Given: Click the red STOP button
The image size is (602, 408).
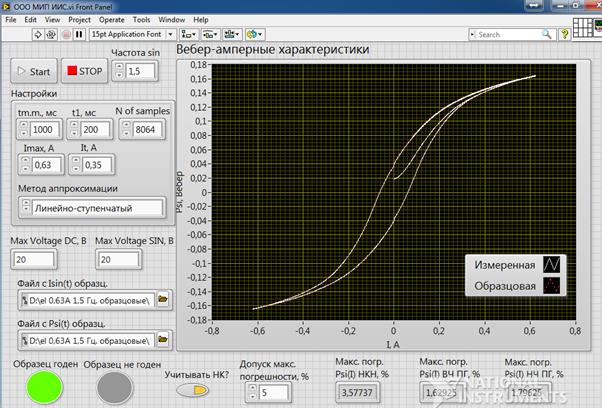Looking at the screenshot, I should click(84, 71).
